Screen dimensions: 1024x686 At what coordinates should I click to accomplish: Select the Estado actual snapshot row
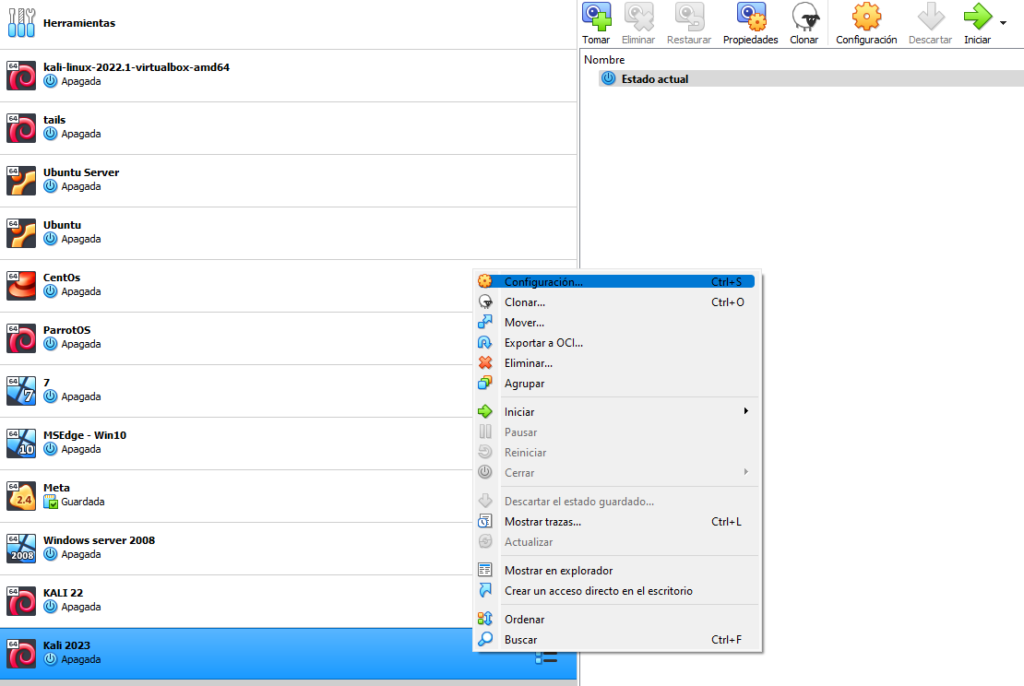(811, 78)
